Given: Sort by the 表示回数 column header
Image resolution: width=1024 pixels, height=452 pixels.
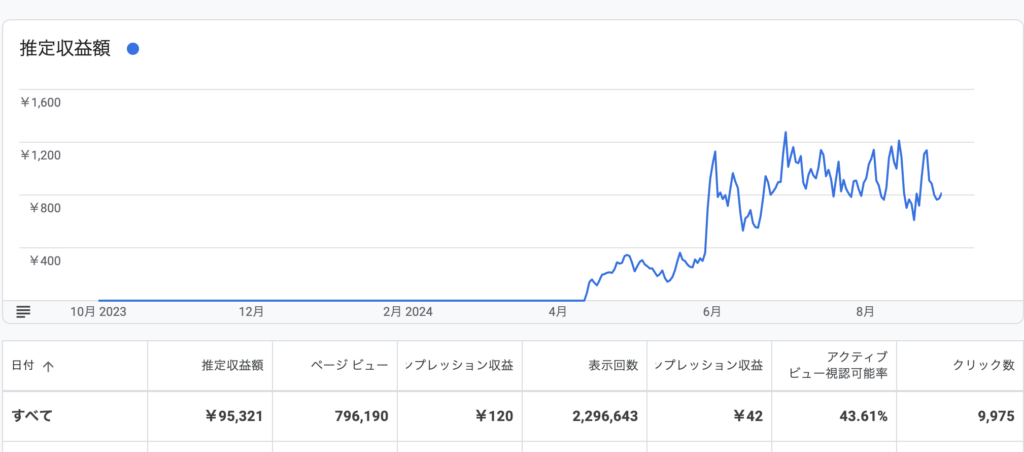Looking at the screenshot, I should click(x=613, y=366).
